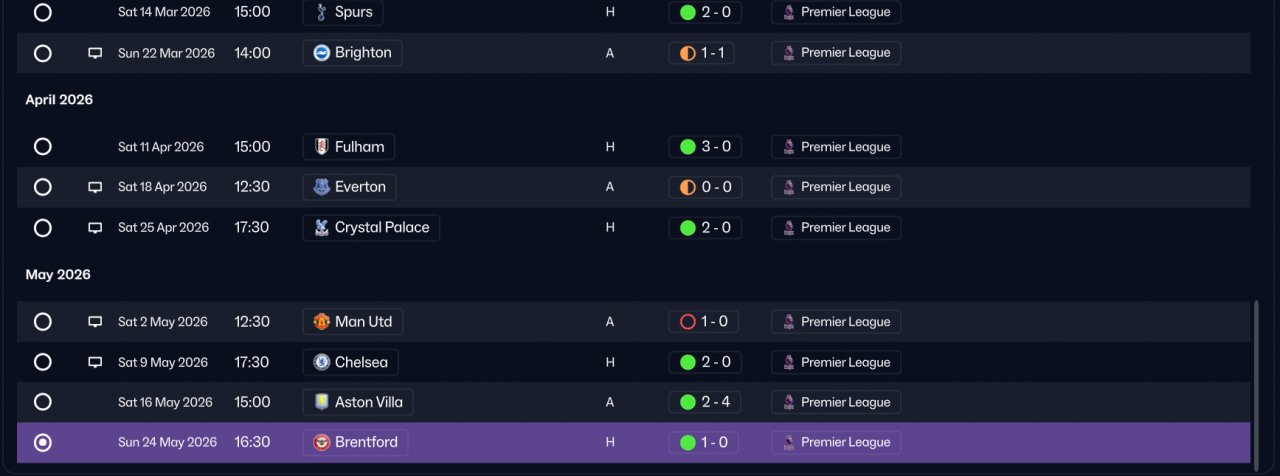Click the Crystal Palace crest
1280x476 pixels.
(322, 227)
